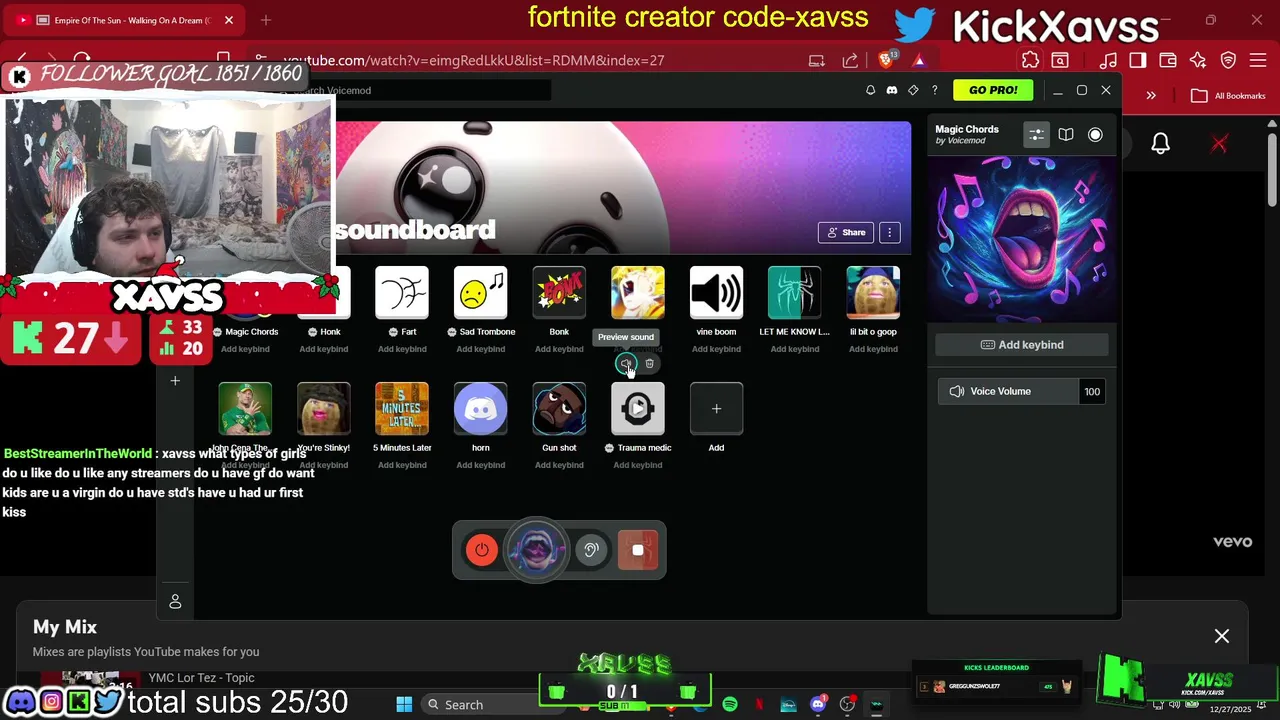
Task: Play the Bonk sound tile
Action: (559, 293)
